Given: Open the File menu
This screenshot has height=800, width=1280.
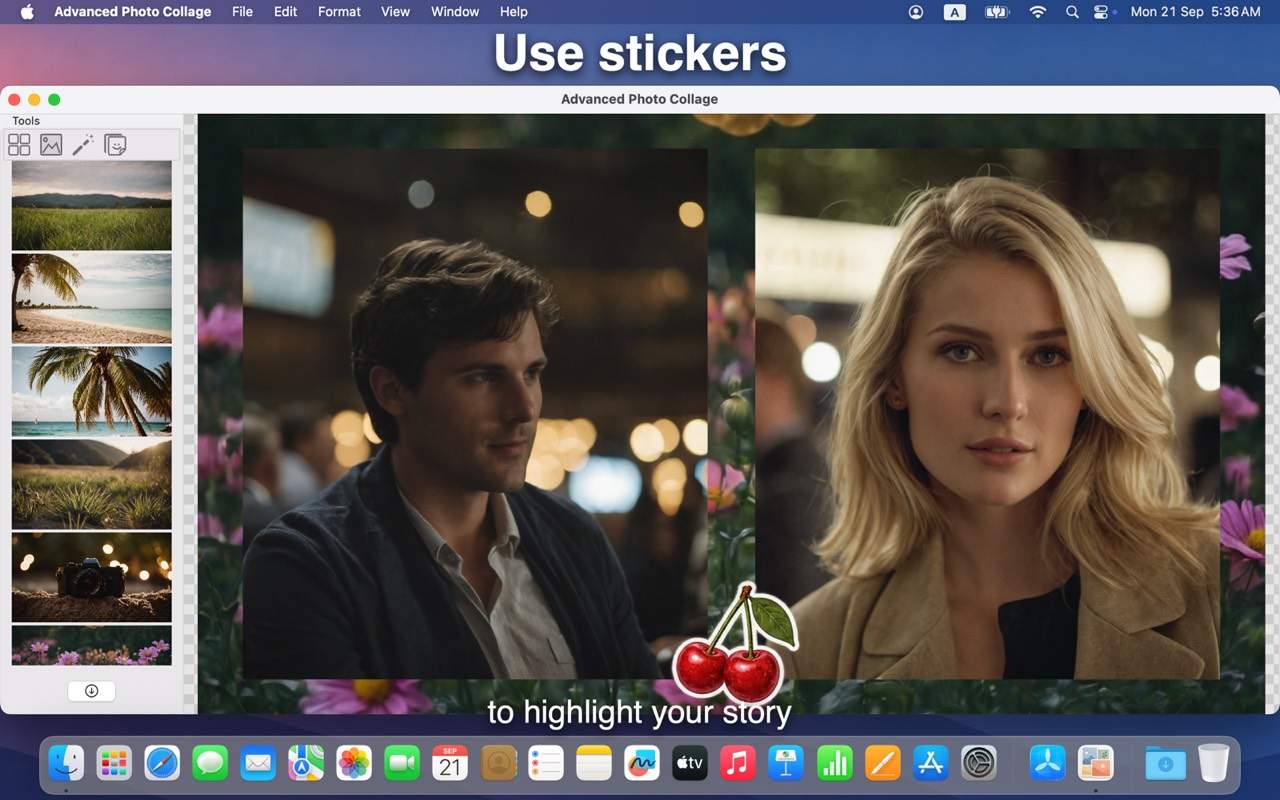Looking at the screenshot, I should pos(242,12).
